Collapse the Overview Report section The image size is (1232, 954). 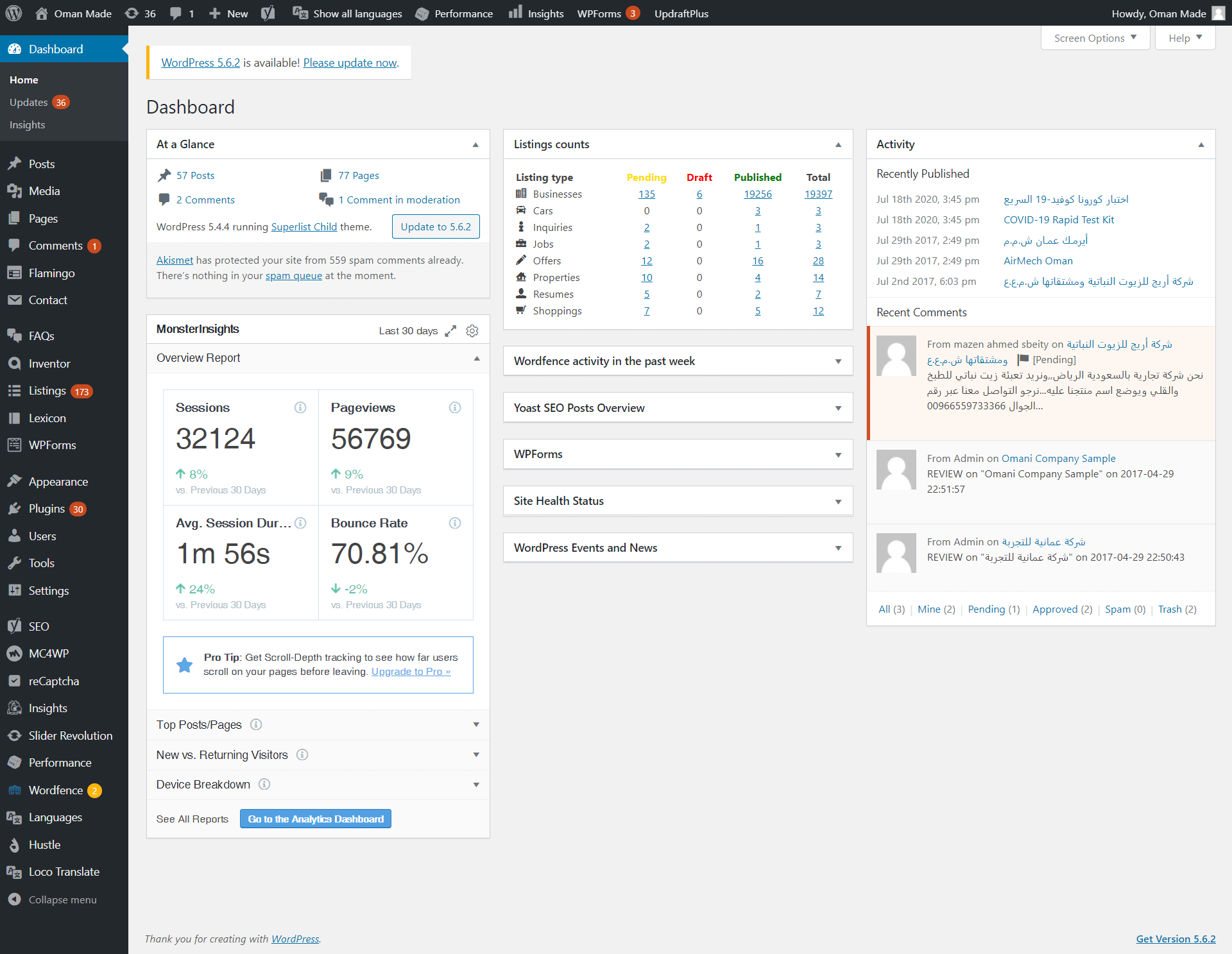(477, 359)
